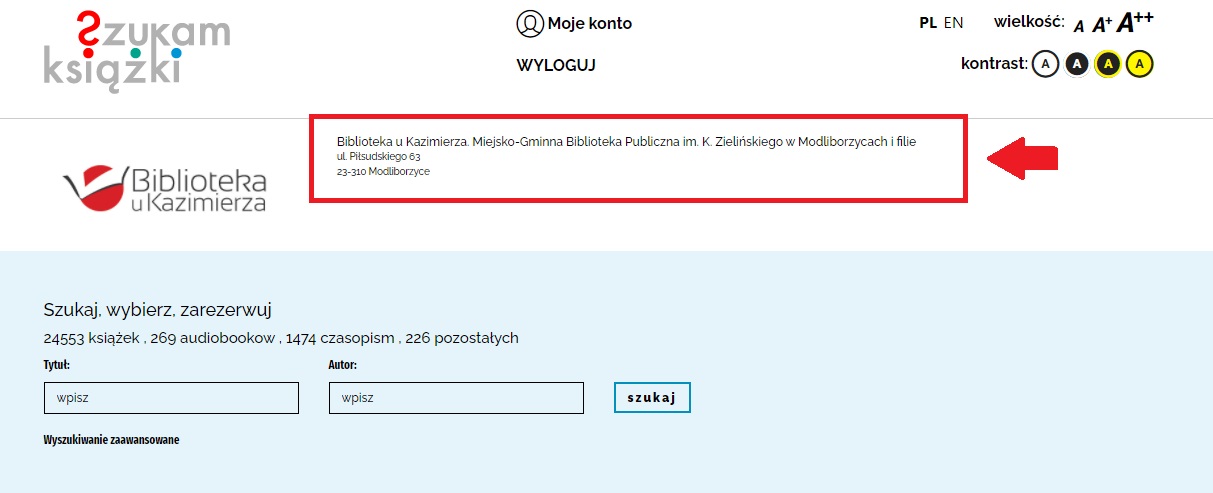The height and width of the screenshot is (493, 1213).
Task: Click postal line 23-310 Modliborzyce
Action: pyautogui.click(x=383, y=171)
